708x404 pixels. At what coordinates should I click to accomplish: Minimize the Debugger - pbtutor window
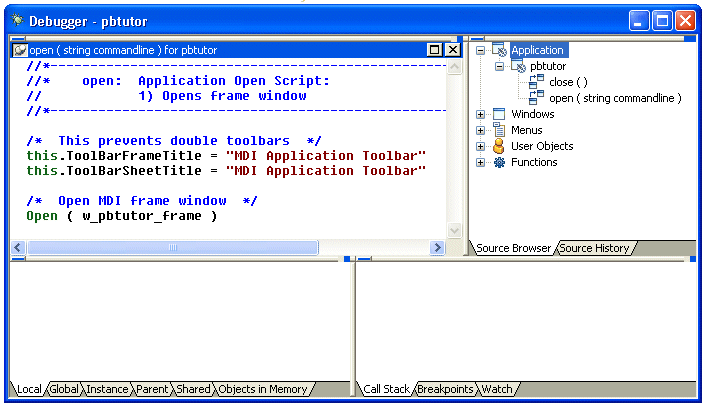pyautogui.click(x=639, y=20)
